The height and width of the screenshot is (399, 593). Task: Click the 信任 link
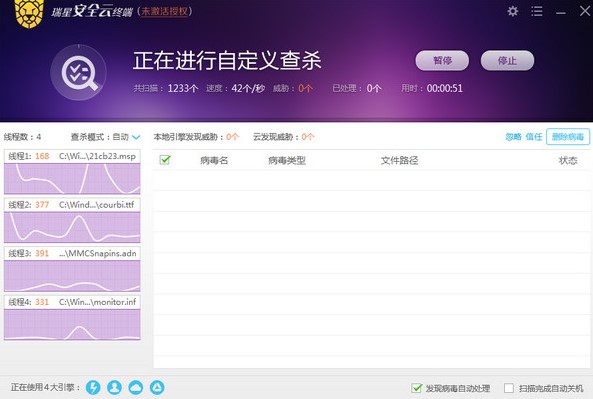tap(534, 137)
